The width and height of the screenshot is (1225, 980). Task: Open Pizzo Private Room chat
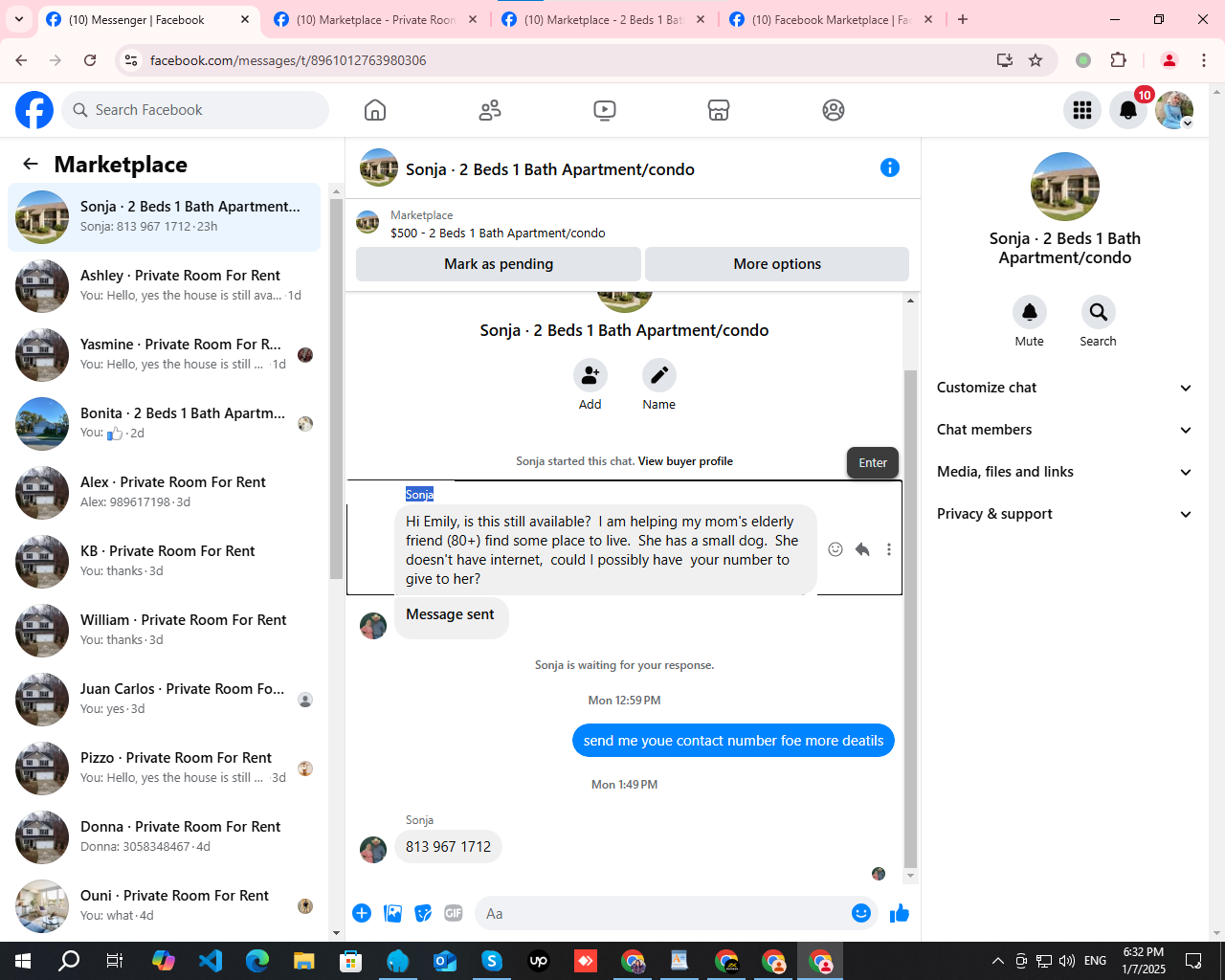coord(165,768)
